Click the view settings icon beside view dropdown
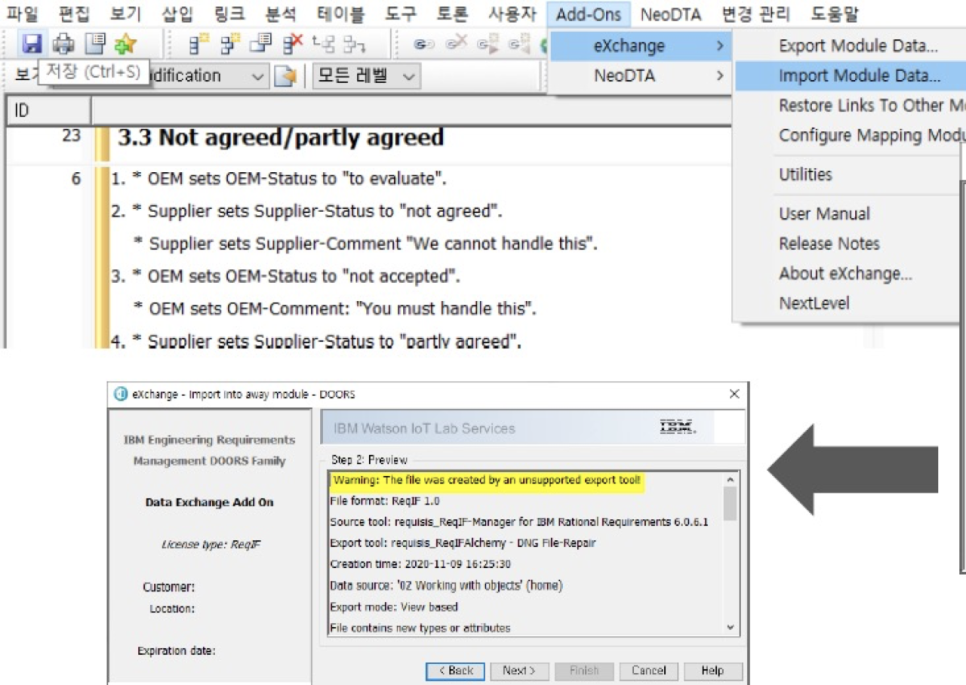Image resolution: width=966 pixels, height=685 pixels. [x=285, y=76]
